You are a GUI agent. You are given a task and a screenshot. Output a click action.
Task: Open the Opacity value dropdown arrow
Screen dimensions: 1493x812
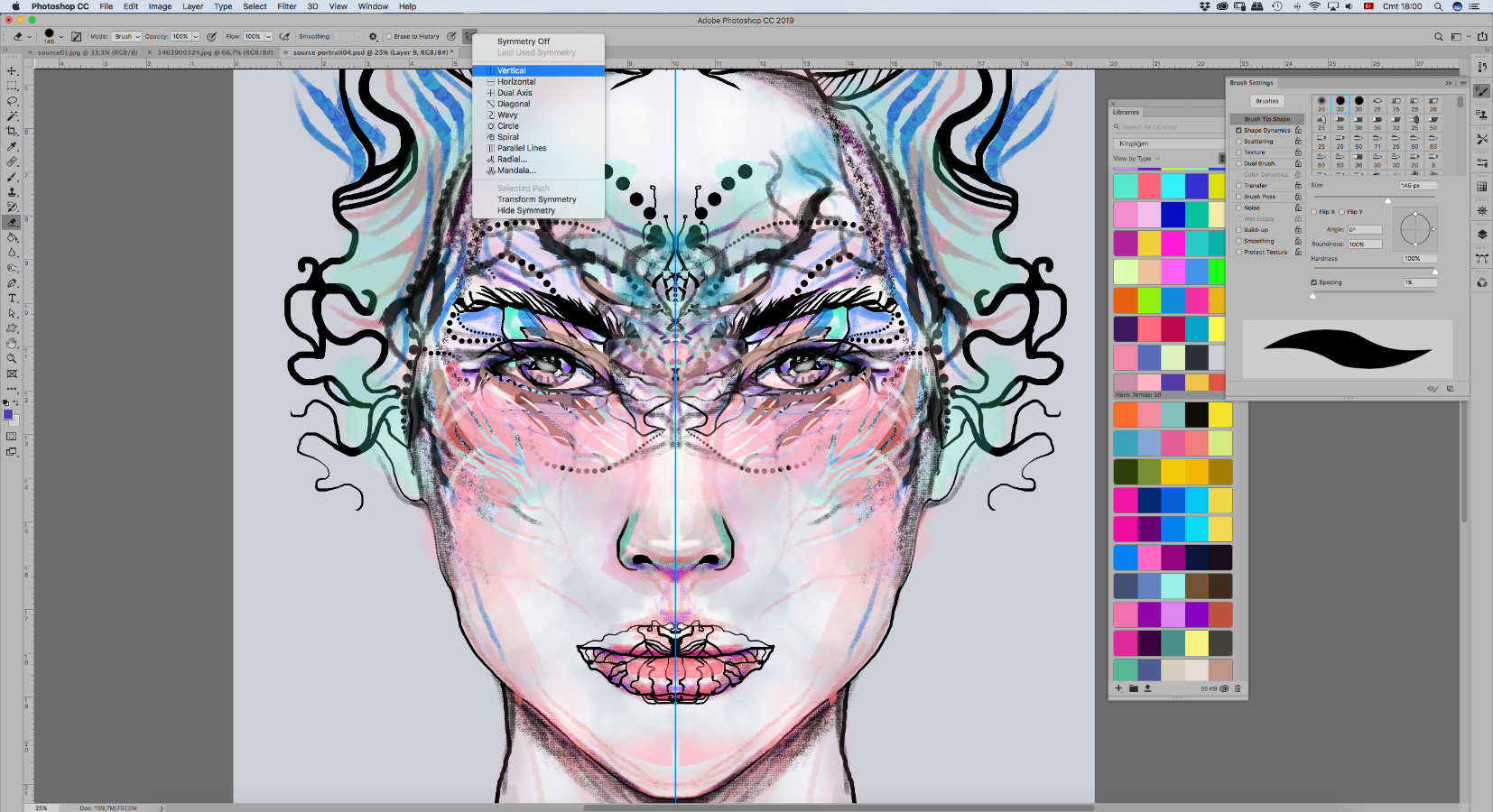pos(195,37)
